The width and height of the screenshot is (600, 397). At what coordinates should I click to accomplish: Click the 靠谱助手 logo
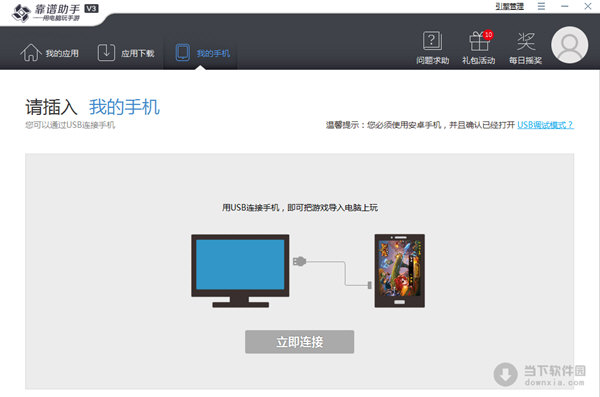pyautogui.click(x=46, y=13)
